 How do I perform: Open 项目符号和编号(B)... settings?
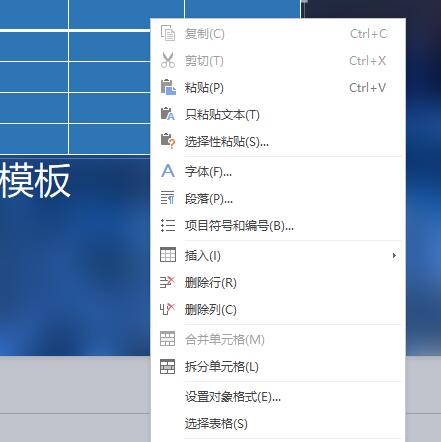[278, 226]
